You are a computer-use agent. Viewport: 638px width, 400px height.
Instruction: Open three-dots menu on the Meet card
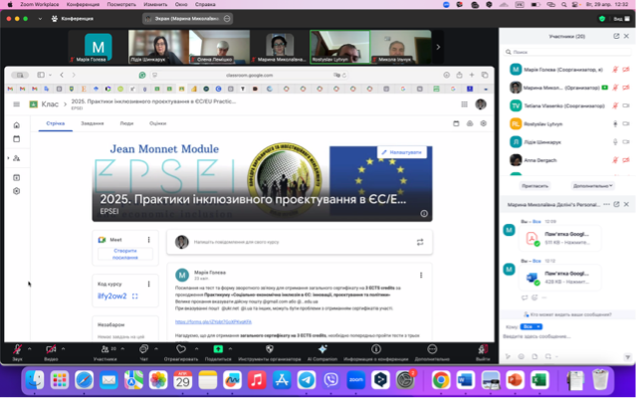point(149,240)
